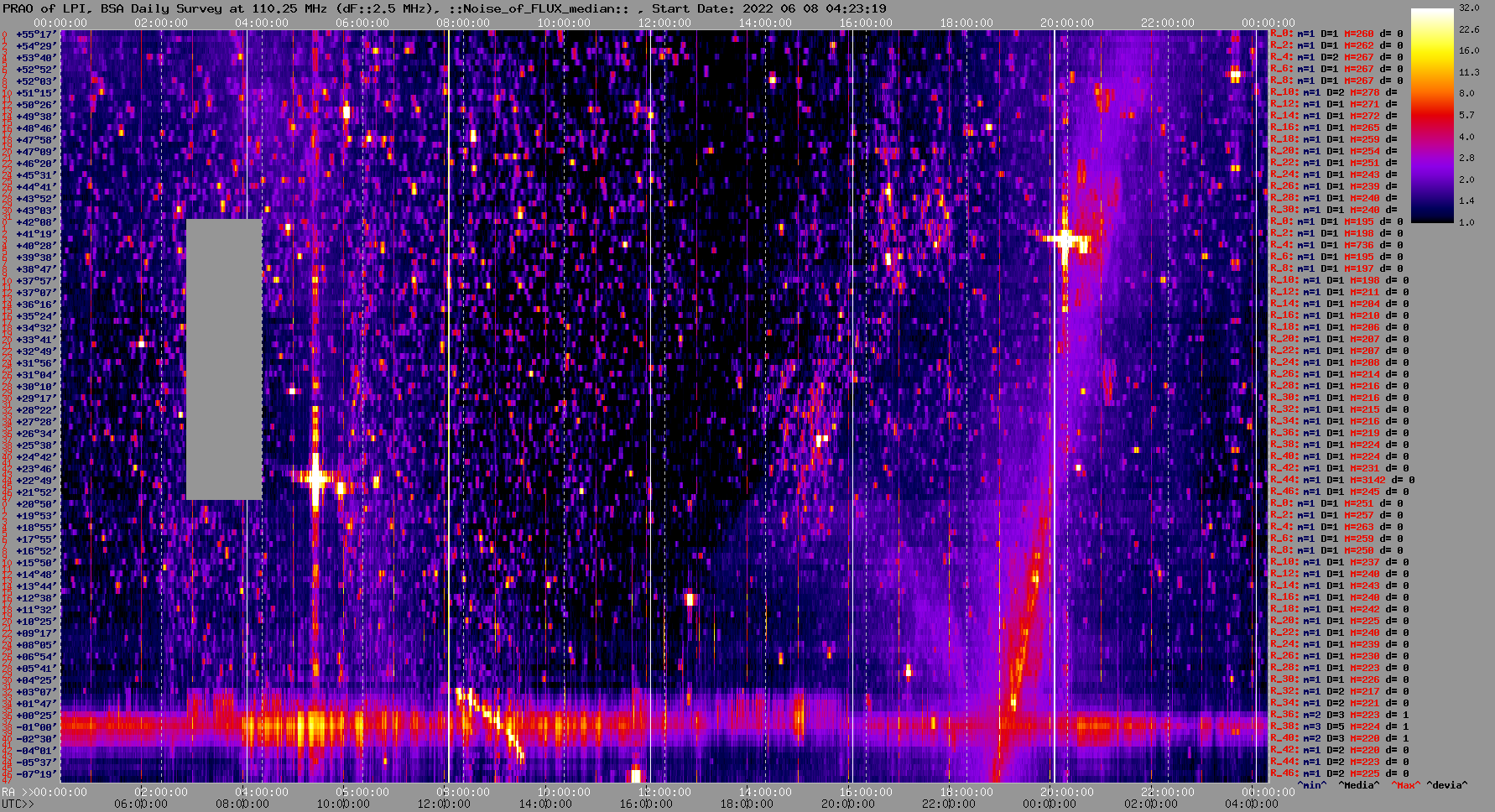This screenshot has height=812, width=1495.
Task: Select the -07°19' declination label
Action: (36, 774)
